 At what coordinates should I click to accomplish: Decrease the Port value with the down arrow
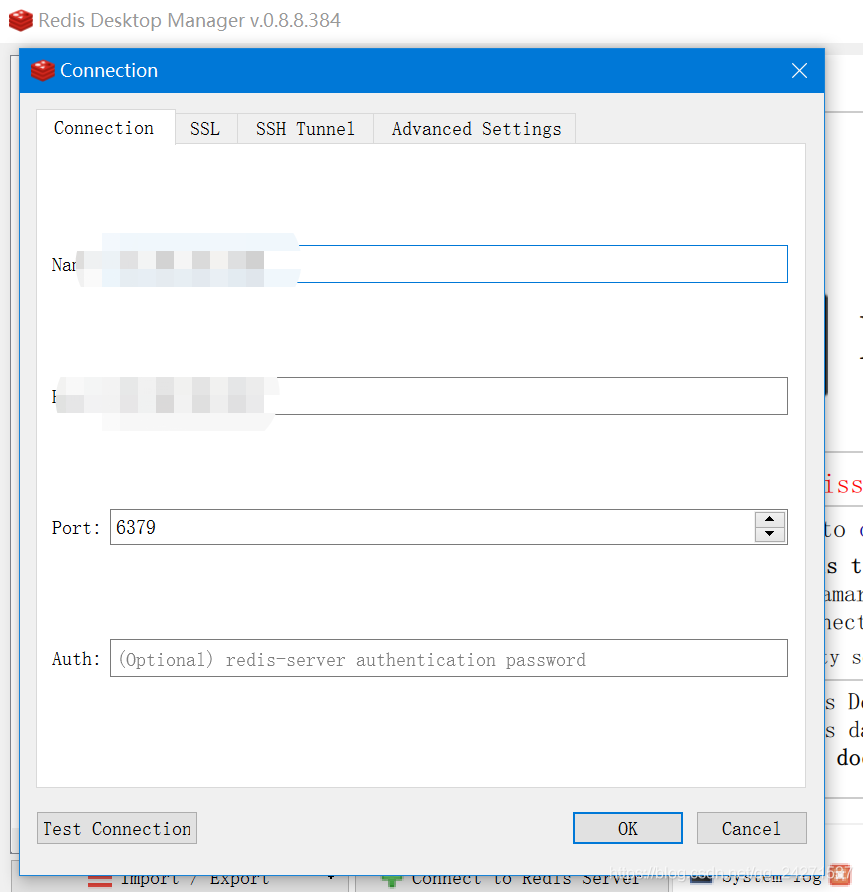[x=768, y=533]
